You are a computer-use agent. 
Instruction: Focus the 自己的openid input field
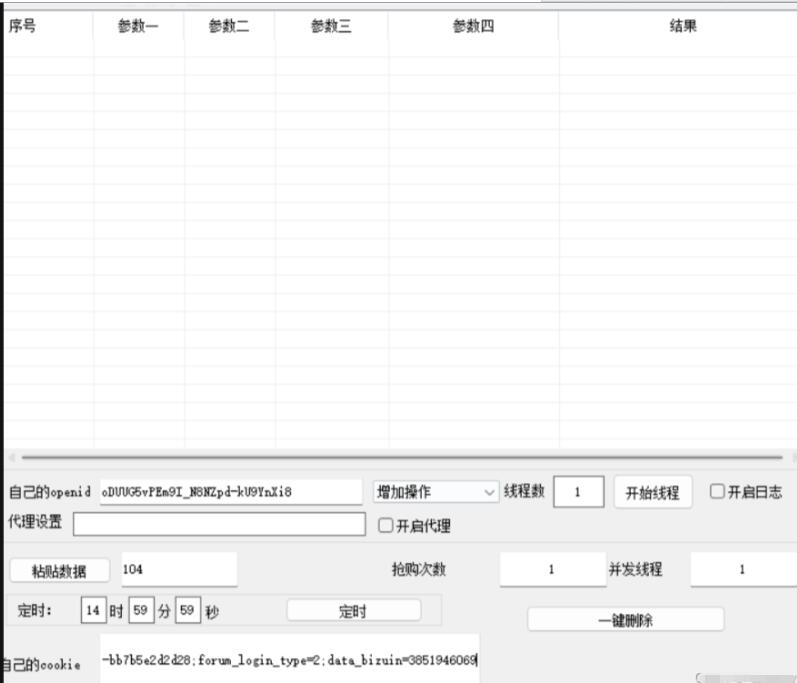230,492
